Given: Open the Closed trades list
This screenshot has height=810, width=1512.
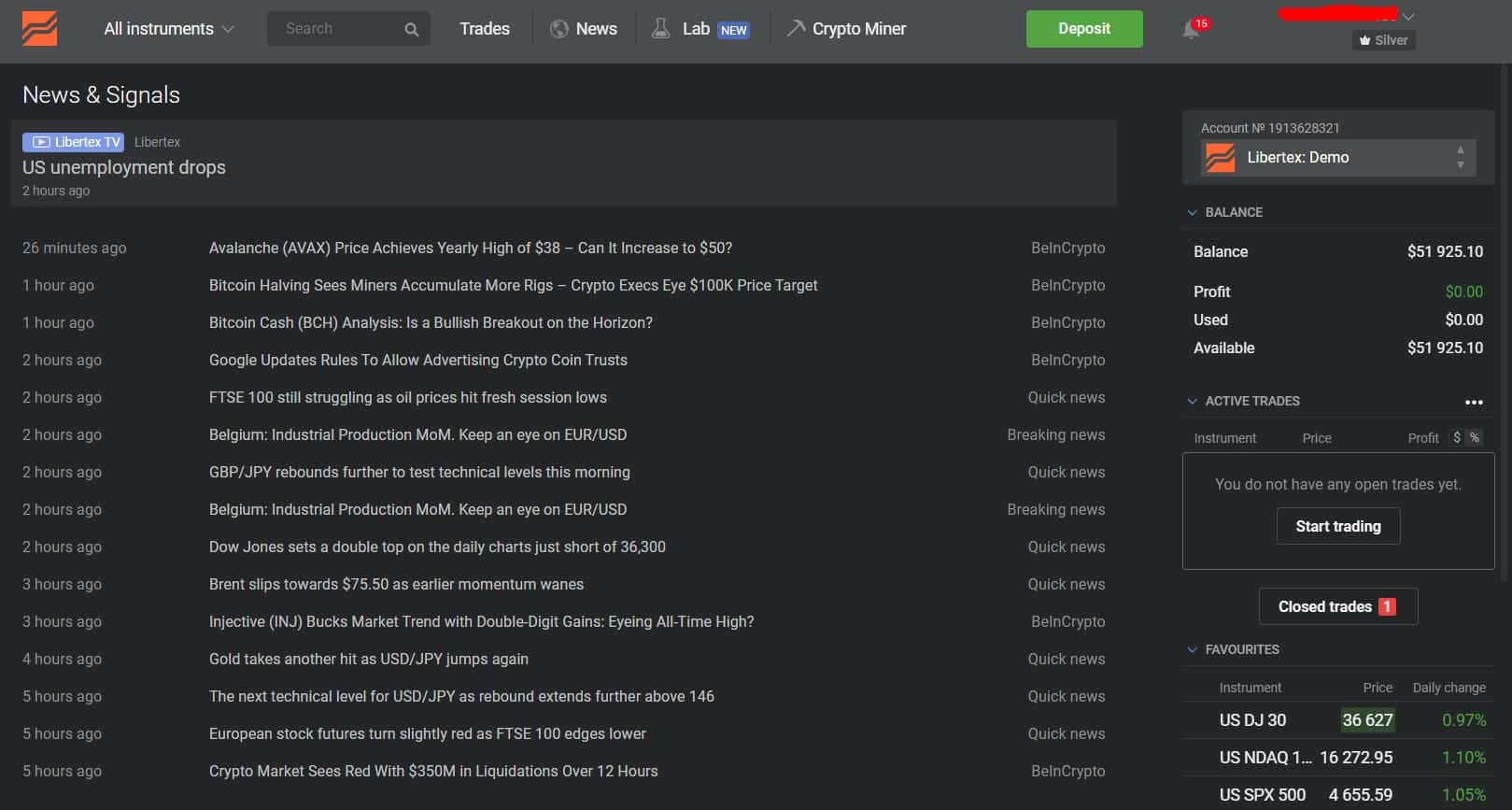Looking at the screenshot, I should click(1338, 606).
